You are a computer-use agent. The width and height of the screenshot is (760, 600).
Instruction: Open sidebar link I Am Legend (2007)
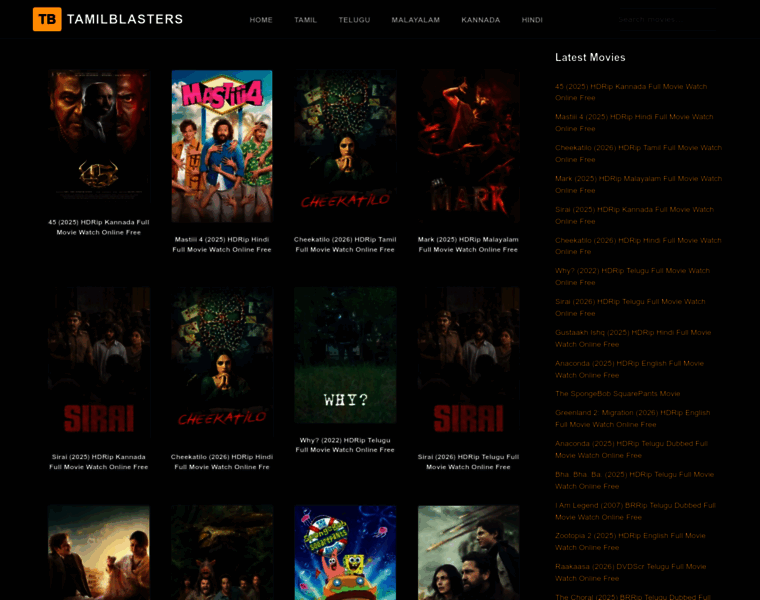[635, 511]
